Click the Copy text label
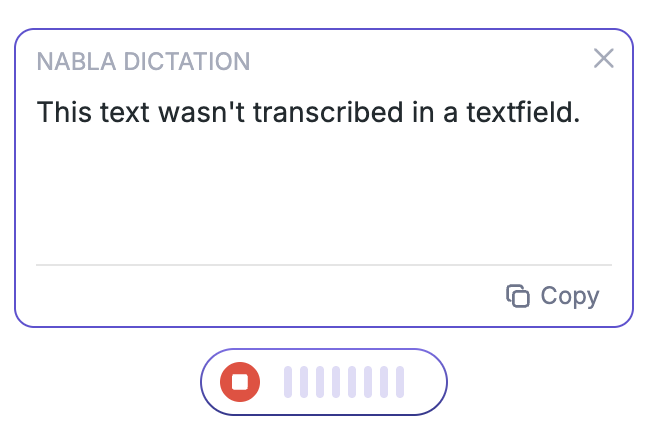Image resolution: width=652 pixels, height=440 pixels. [x=570, y=297]
